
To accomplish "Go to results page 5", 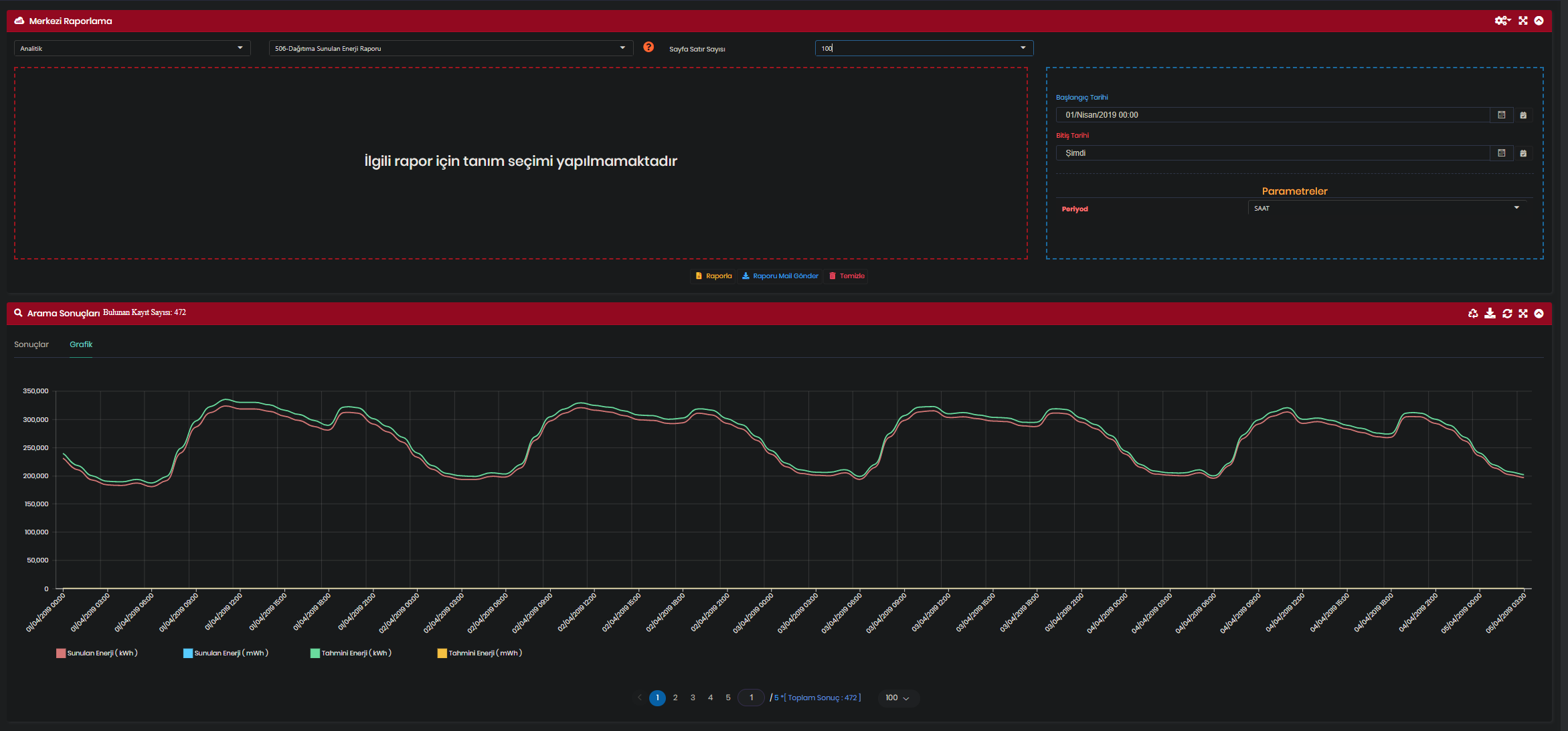I will pyautogui.click(x=728, y=698).
